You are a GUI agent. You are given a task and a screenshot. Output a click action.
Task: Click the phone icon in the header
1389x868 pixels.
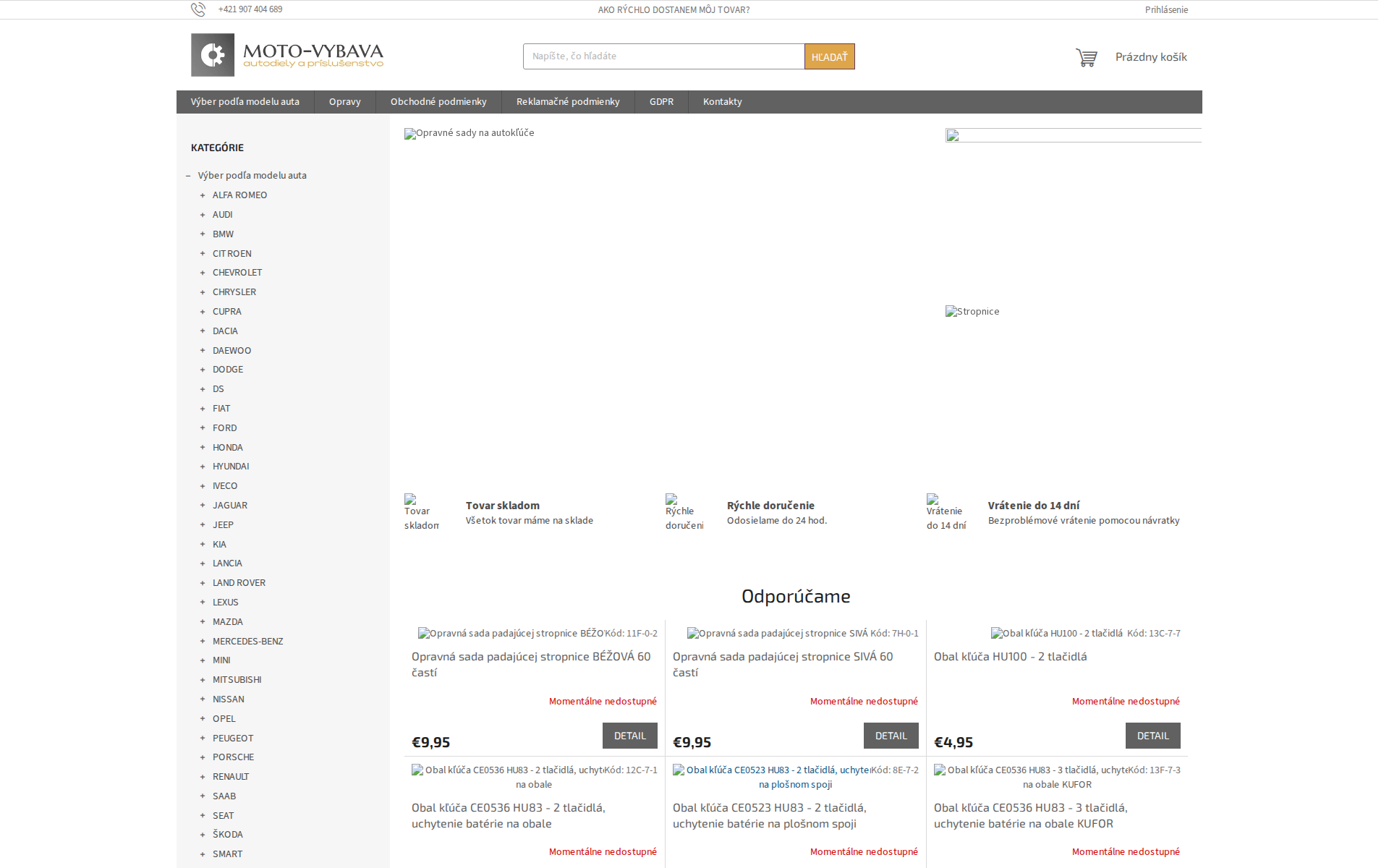tap(198, 9)
